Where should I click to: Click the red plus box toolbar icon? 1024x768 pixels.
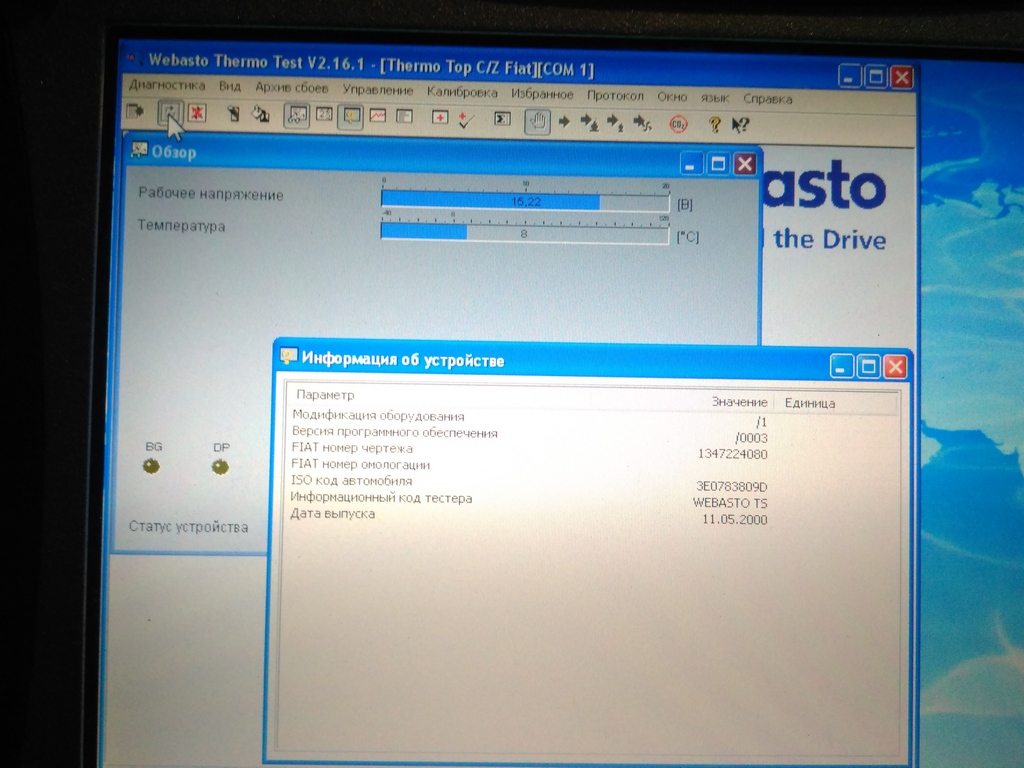coord(440,118)
